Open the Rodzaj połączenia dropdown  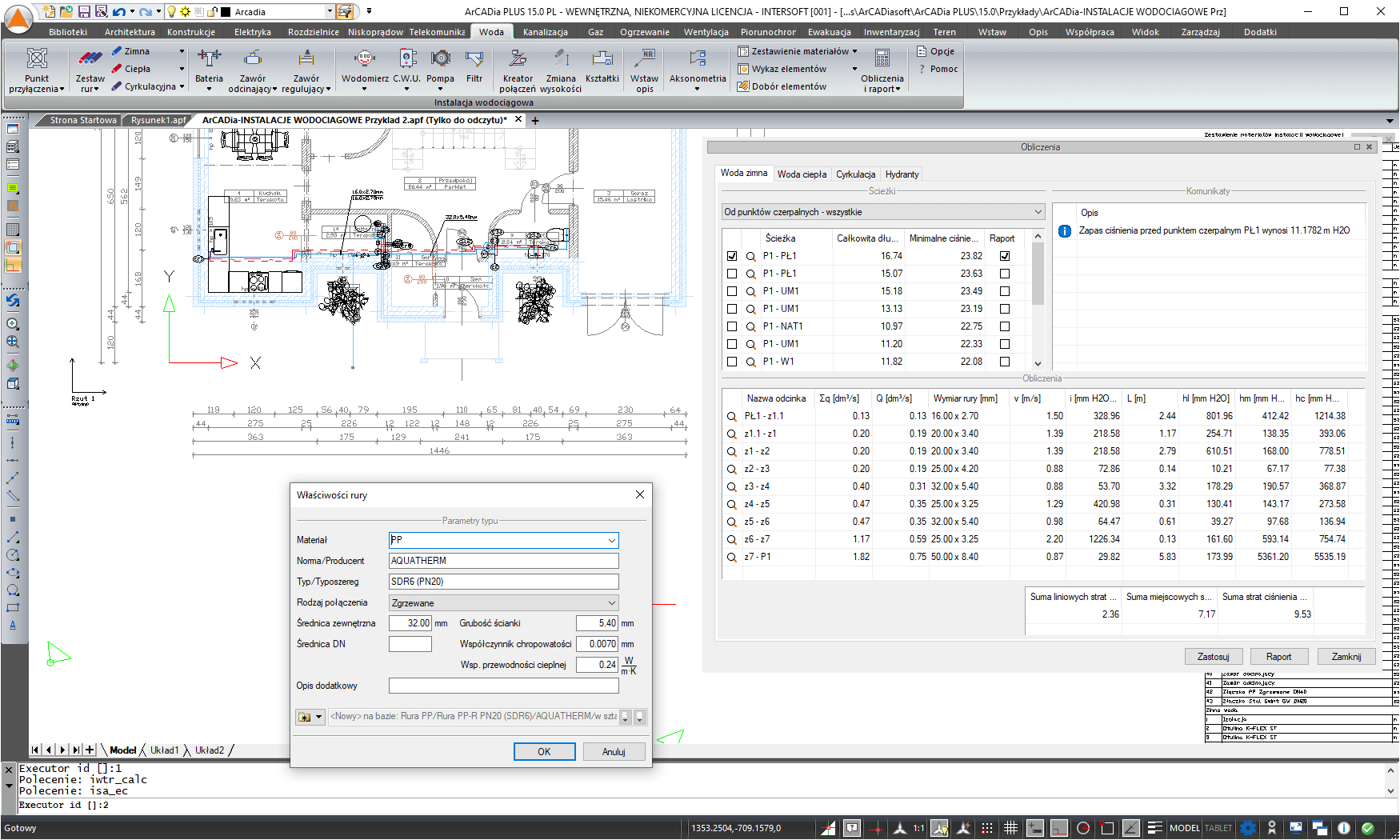610,602
